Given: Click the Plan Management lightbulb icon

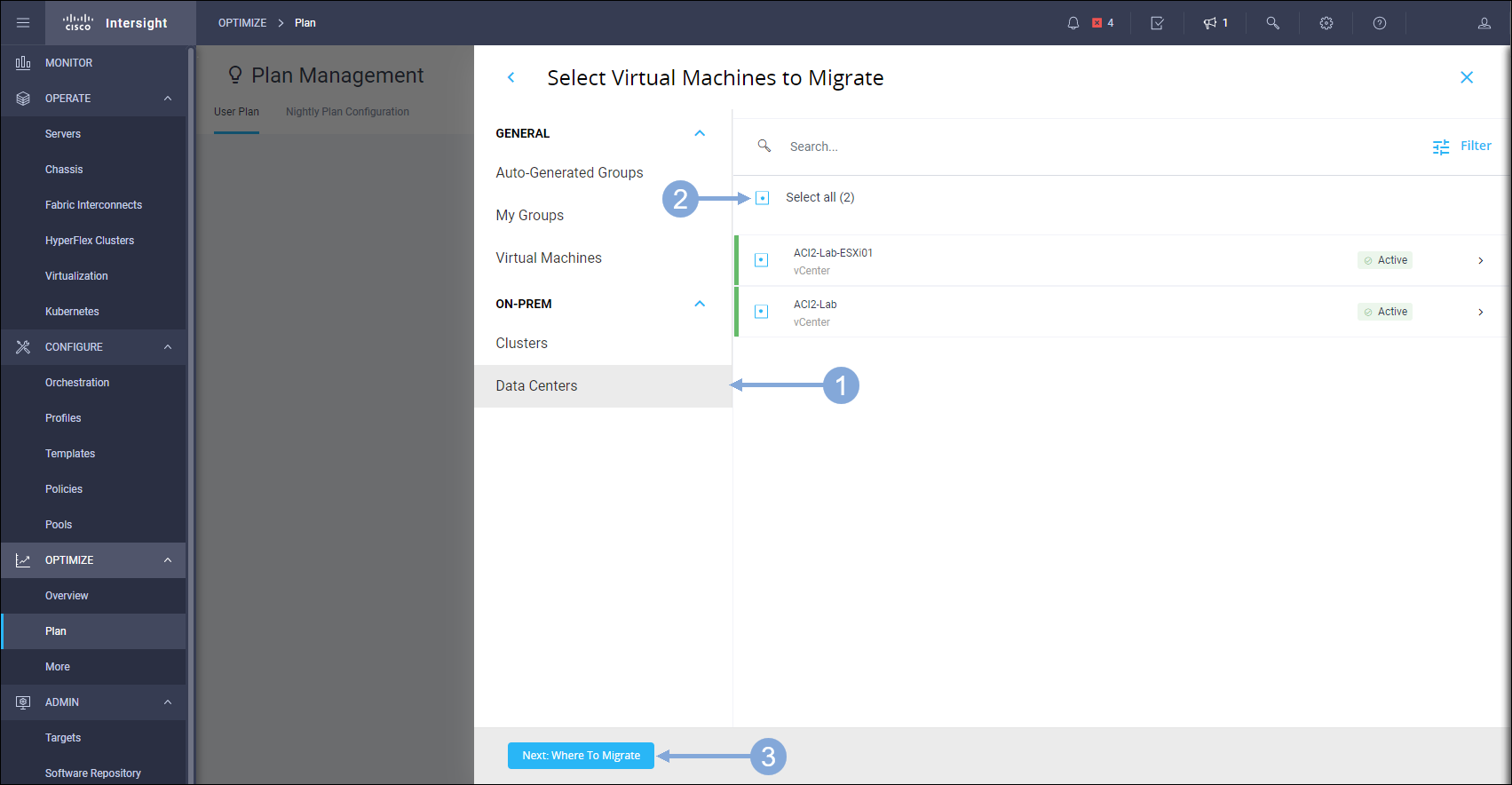Looking at the screenshot, I should 235,75.
